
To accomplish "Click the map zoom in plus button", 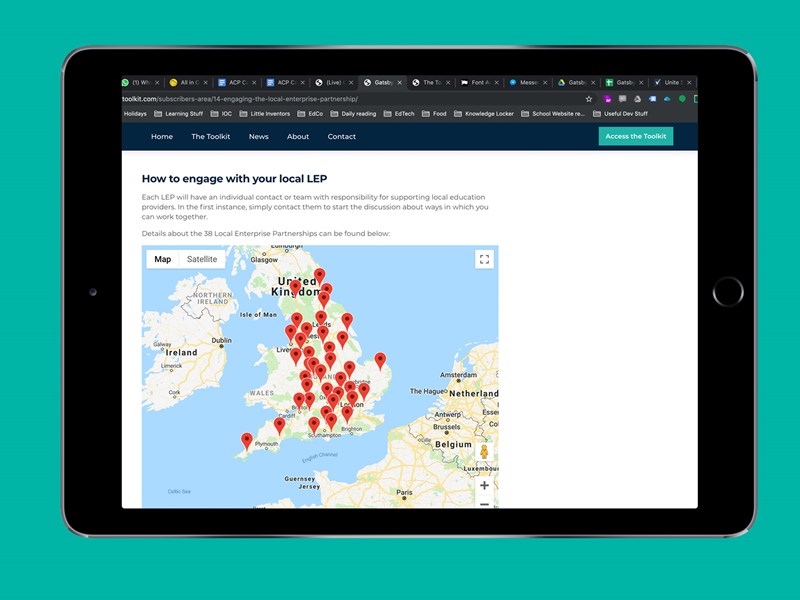I will [484, 485].
